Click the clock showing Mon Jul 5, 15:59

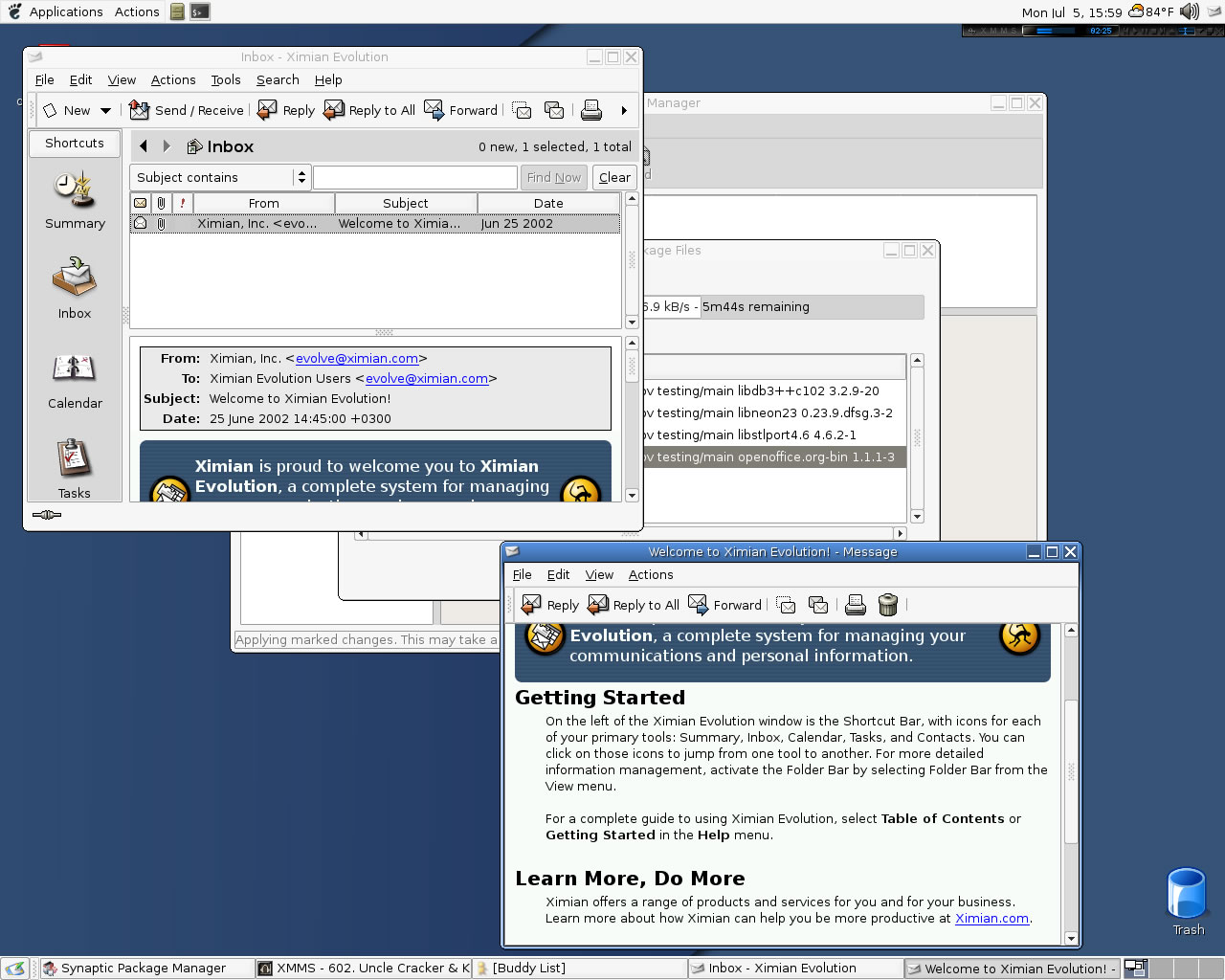pyautogui.click(x=1072, y=12)
